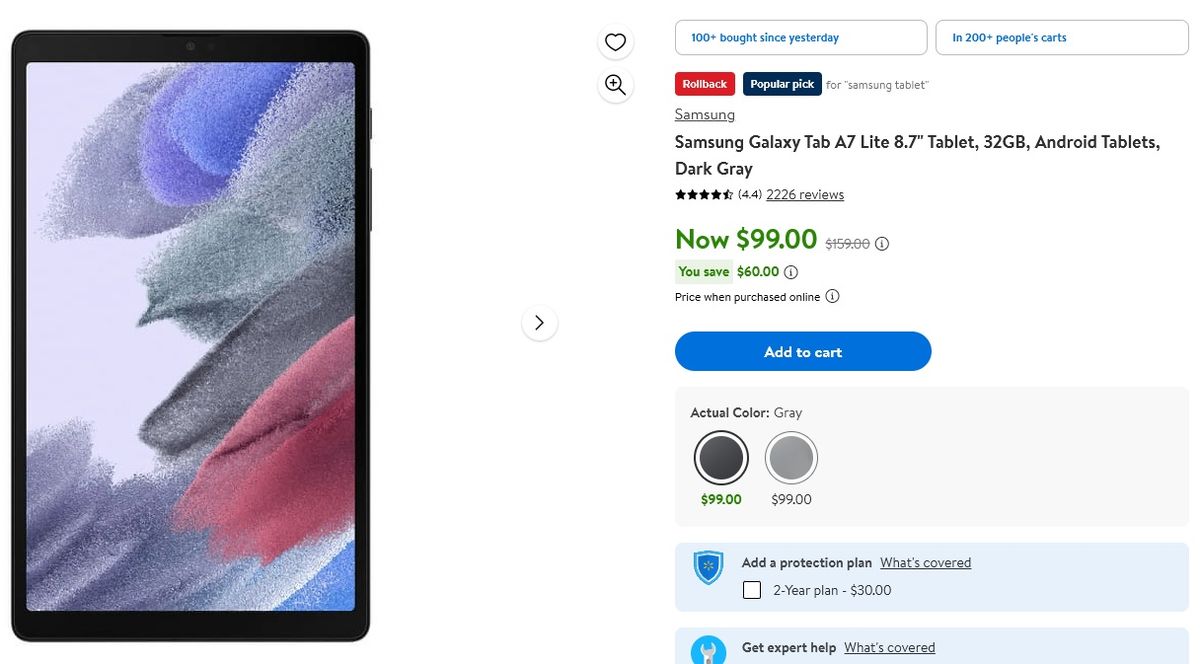Click the Popular pick label
Image resolution: width=1200 pixels, height=664 pixels.
pyautogui.click(x=782, y=84)
